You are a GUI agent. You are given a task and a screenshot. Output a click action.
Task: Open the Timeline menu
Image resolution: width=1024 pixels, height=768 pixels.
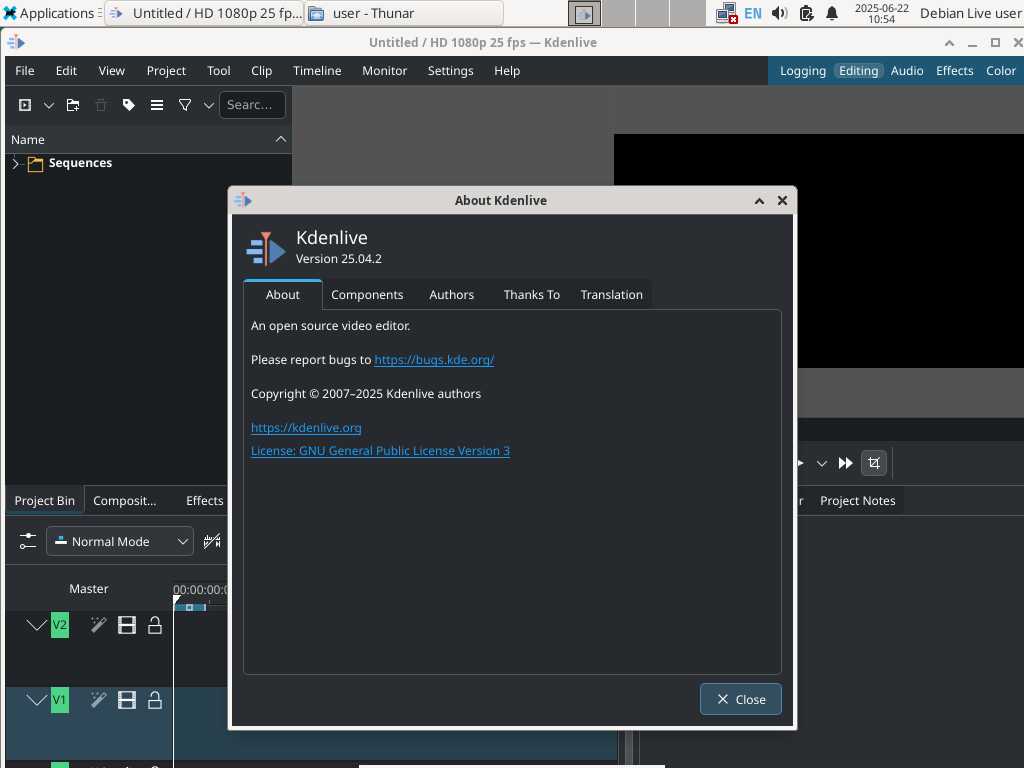coord(317,71)
